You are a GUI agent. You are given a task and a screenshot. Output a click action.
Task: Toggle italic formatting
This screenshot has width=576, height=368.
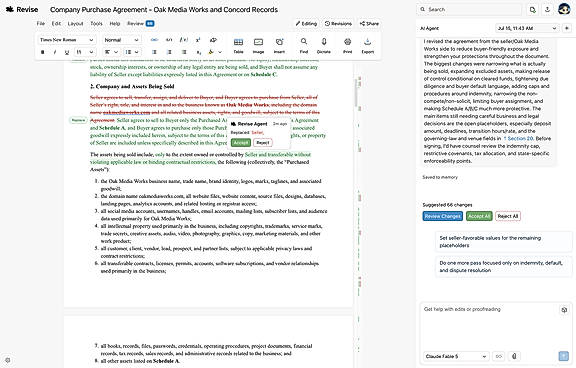(55, 52)
